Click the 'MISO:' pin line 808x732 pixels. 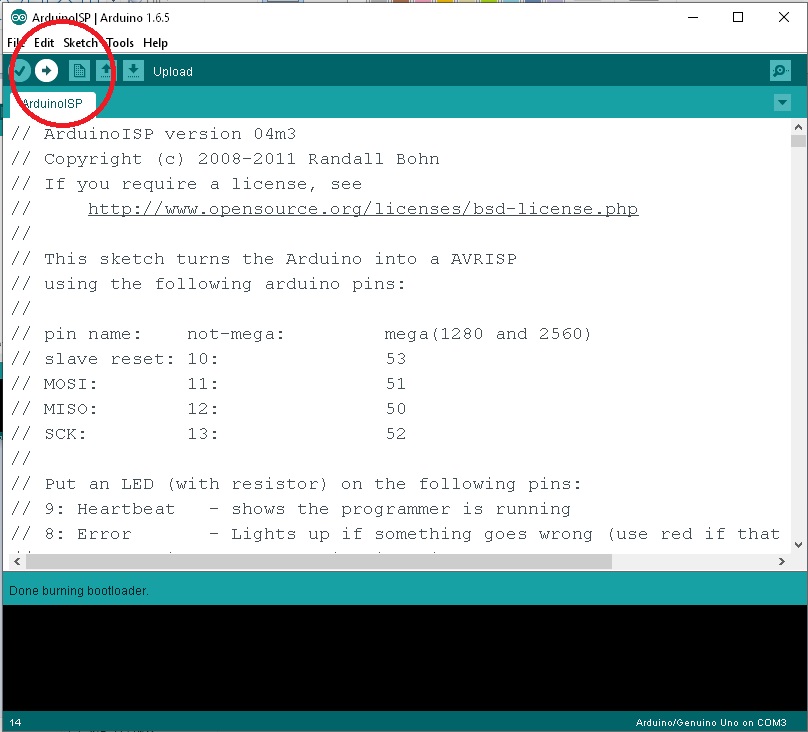pos(209,409)
